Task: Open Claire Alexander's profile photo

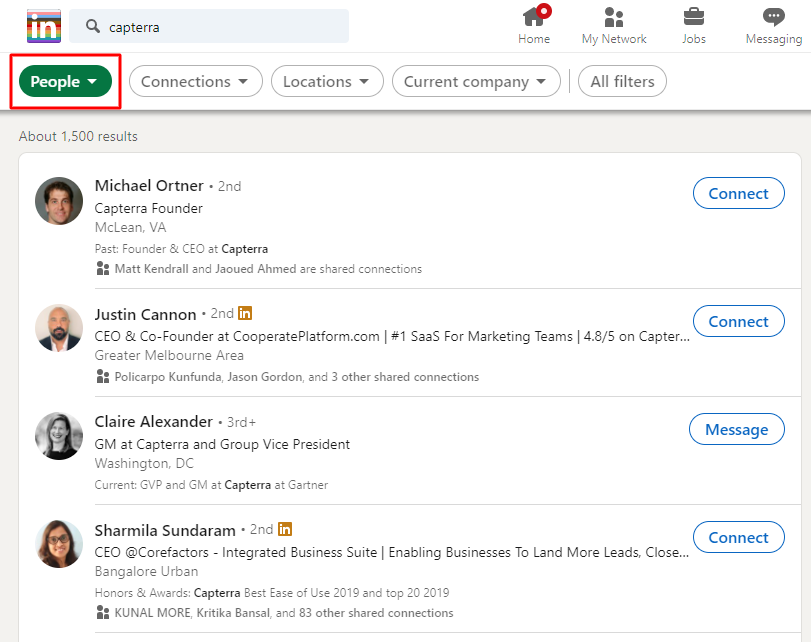Action: point(59,436)
